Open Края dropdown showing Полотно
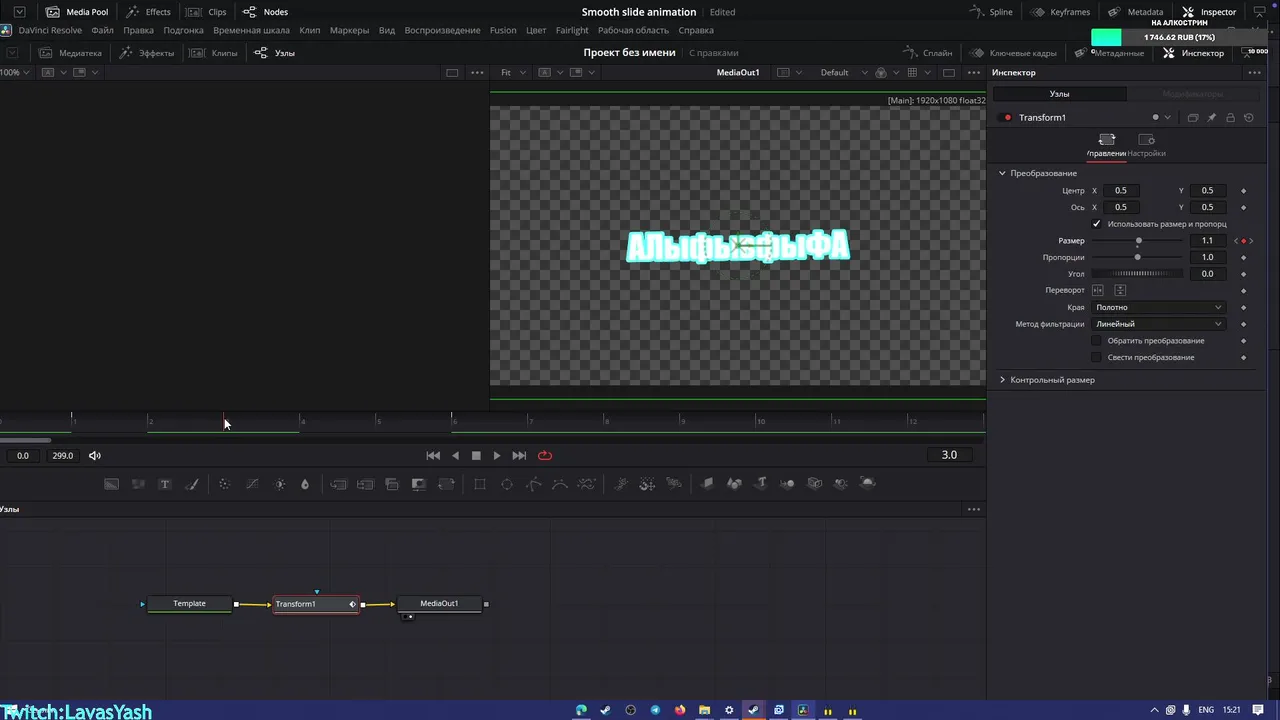The width and height of the screenshot is (1280, 720). pos(1159,307)
